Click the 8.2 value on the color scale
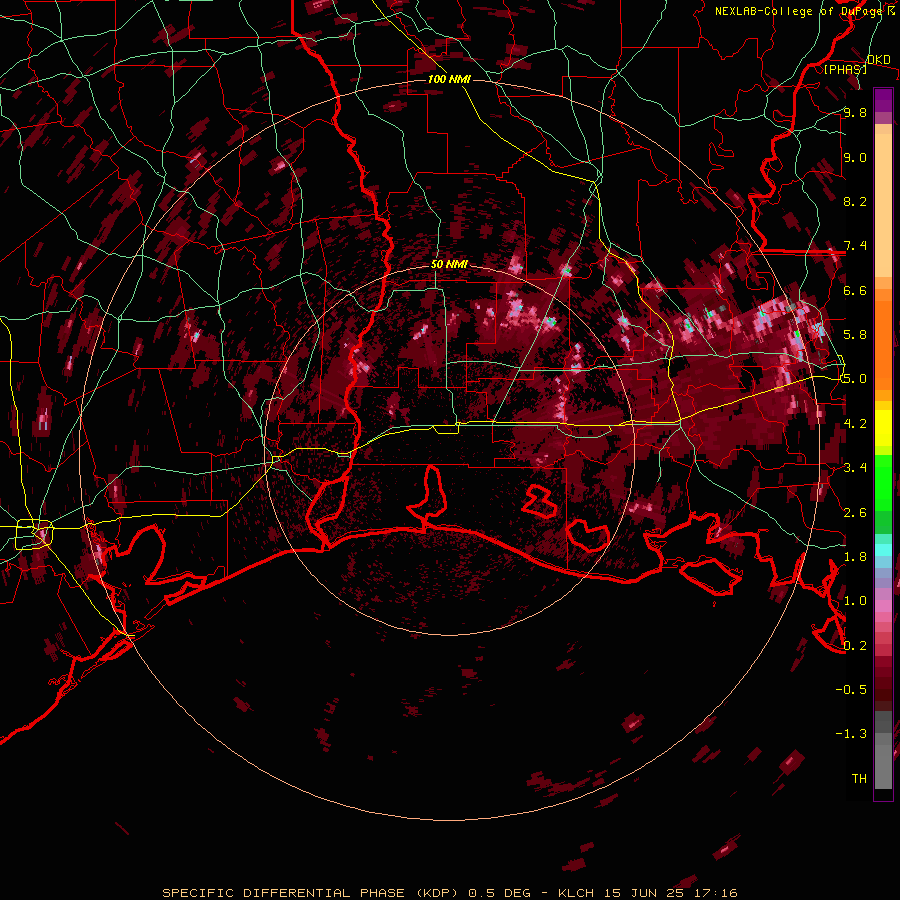Screen dimensions: 900x900 855,201
